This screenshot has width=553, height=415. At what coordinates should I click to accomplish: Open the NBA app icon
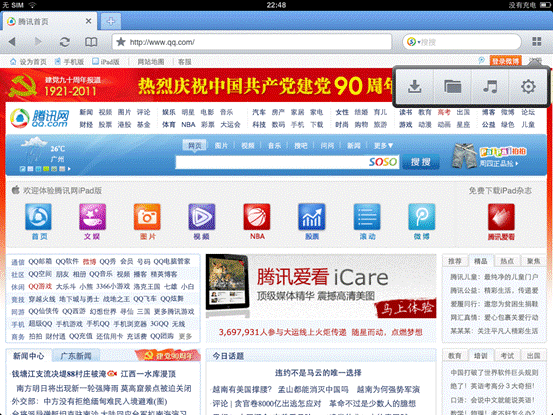click(x=257, y=221)
